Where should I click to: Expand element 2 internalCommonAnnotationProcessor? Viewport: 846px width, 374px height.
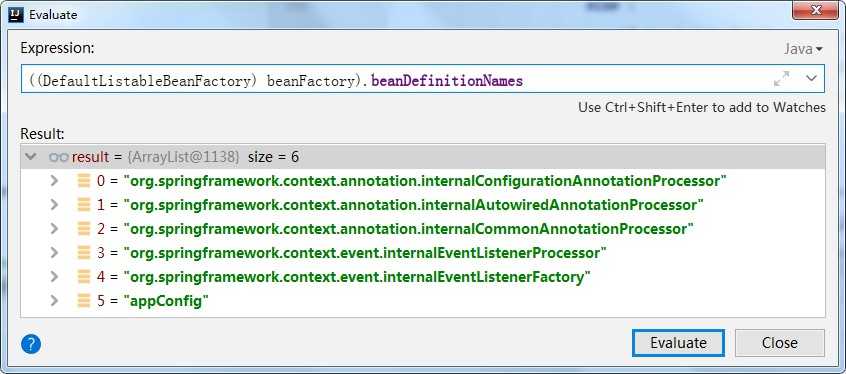[54, 229]
